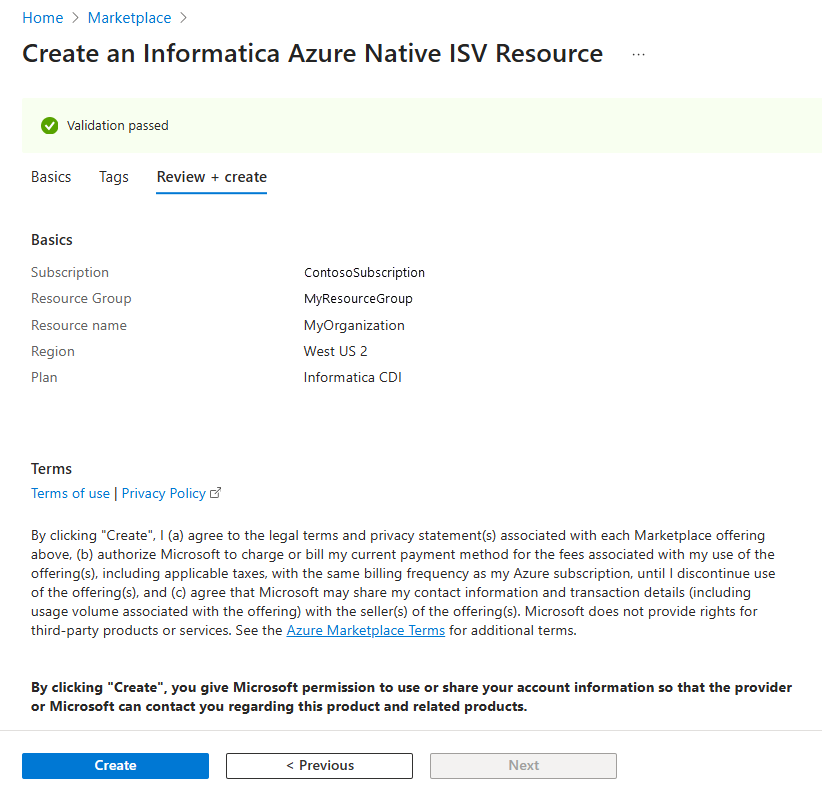The width and height of the screenshot is (822, 794).
Task: Click the Previous button
Action: click(x=318, y=765)
